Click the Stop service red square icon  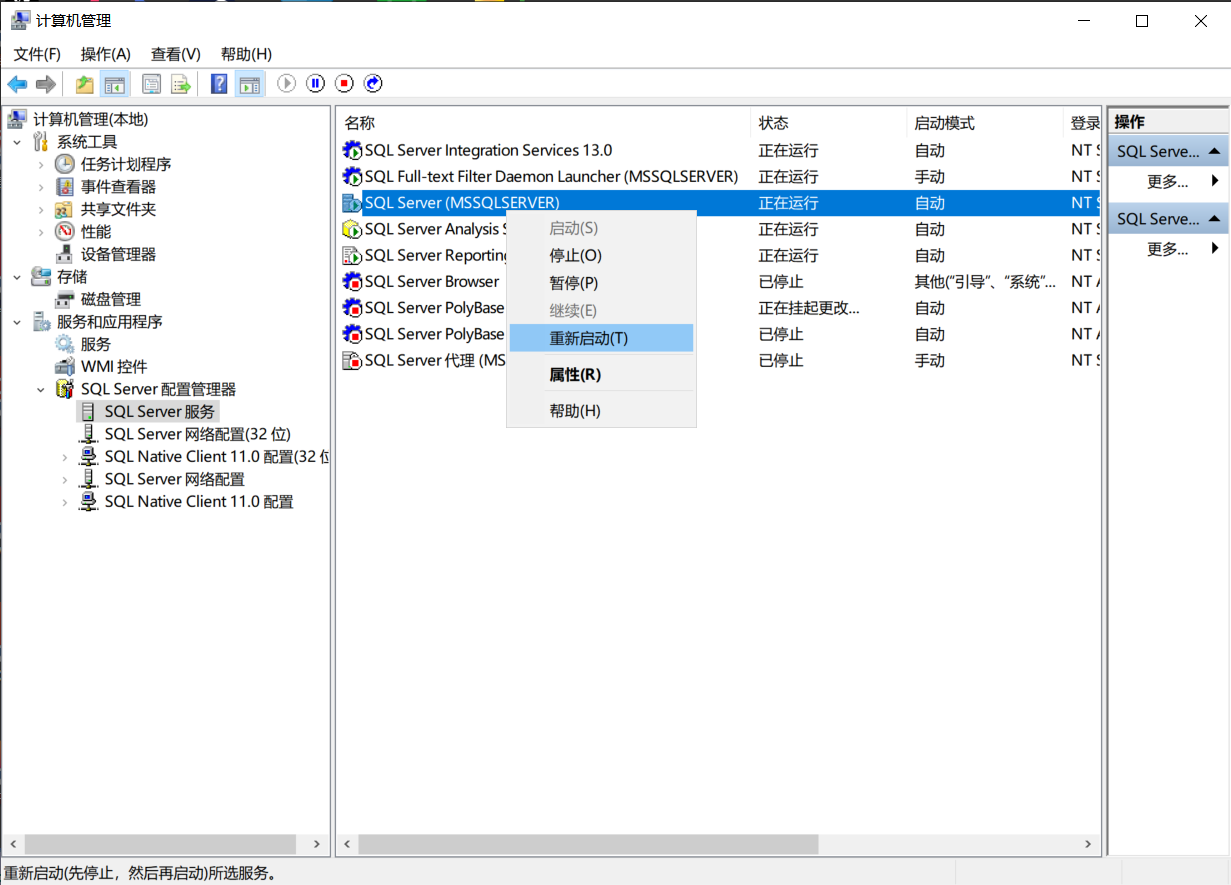point(345,84)
